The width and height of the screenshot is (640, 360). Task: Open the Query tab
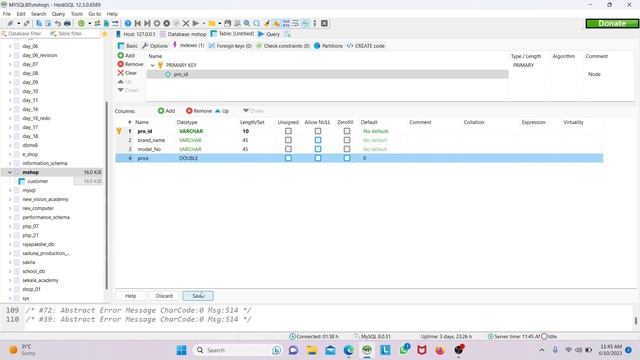coord(269,34)
